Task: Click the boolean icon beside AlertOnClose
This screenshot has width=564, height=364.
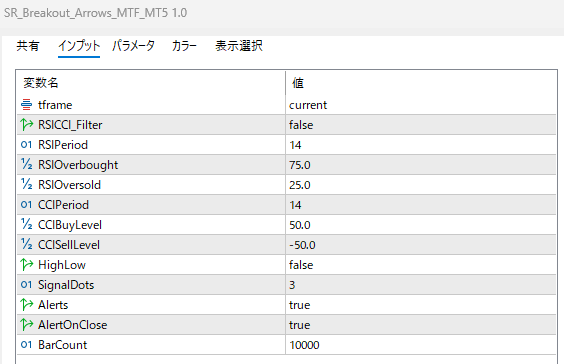Action: pyautogui.click(x=27, y=324)
